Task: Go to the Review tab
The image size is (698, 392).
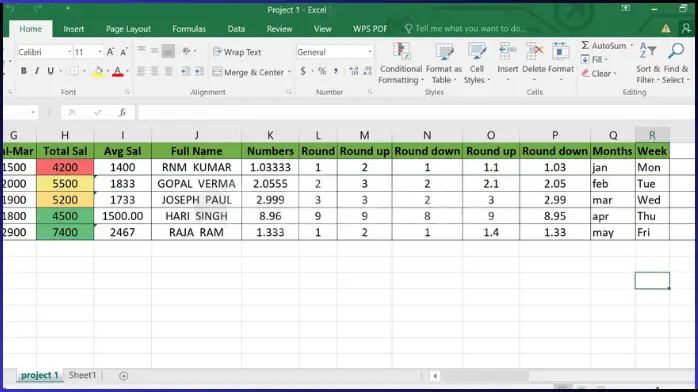Action: point(279,29)
